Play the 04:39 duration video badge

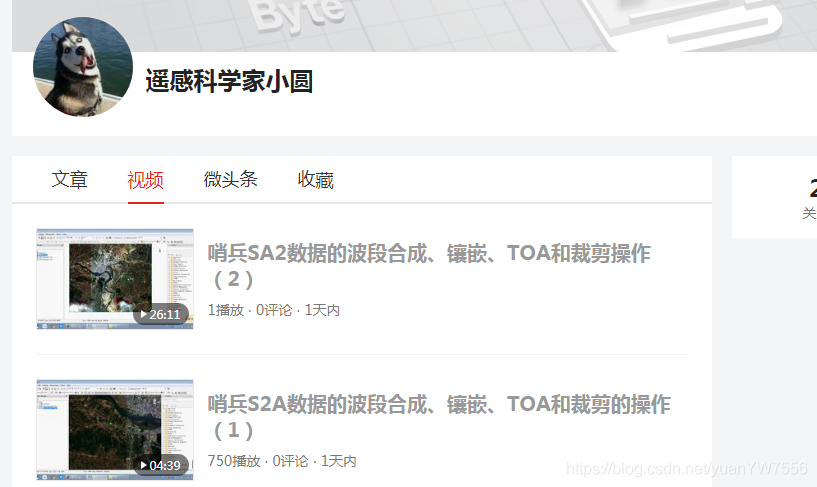coord(160,465)
